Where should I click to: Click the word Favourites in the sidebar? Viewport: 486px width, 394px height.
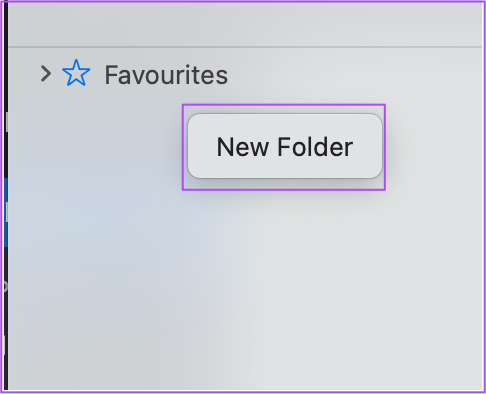pyautogui.click(x=166, y=75)
